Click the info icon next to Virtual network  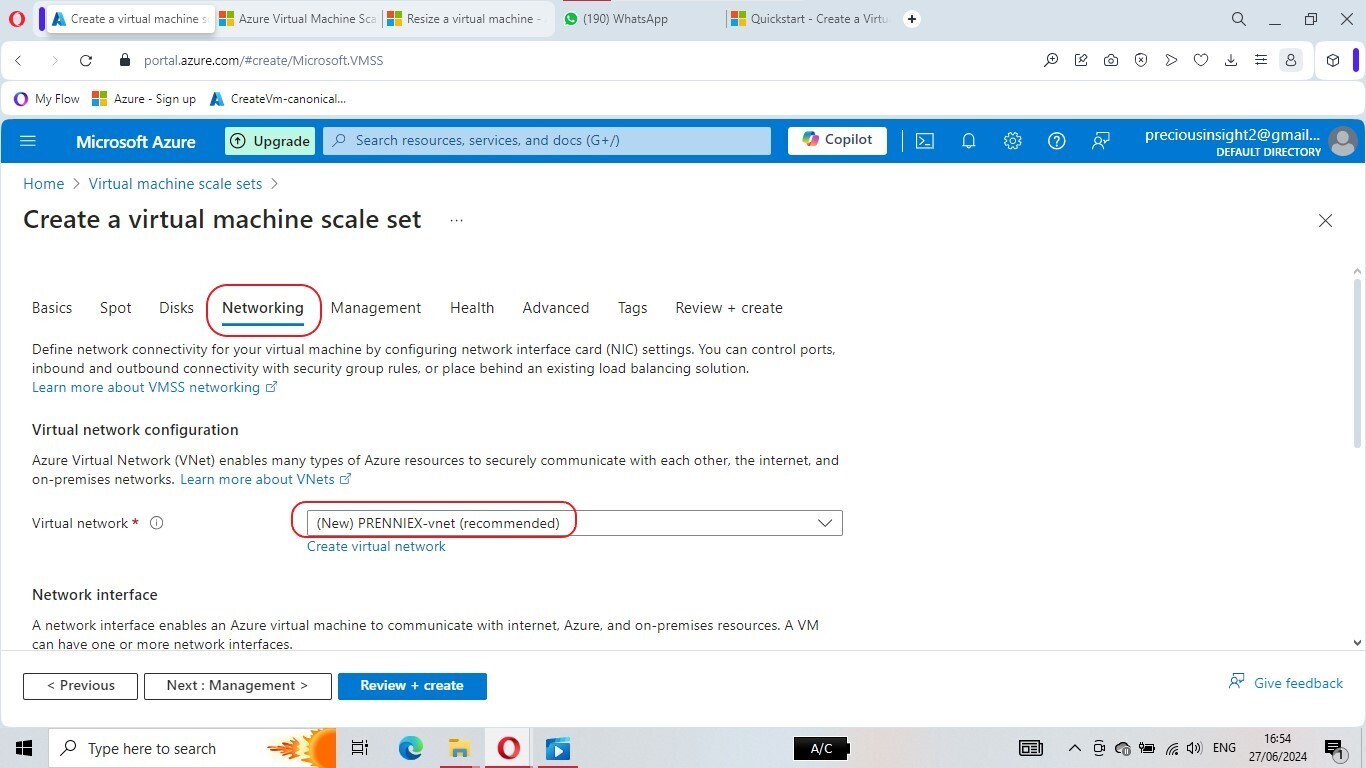(x=156, y=523)
